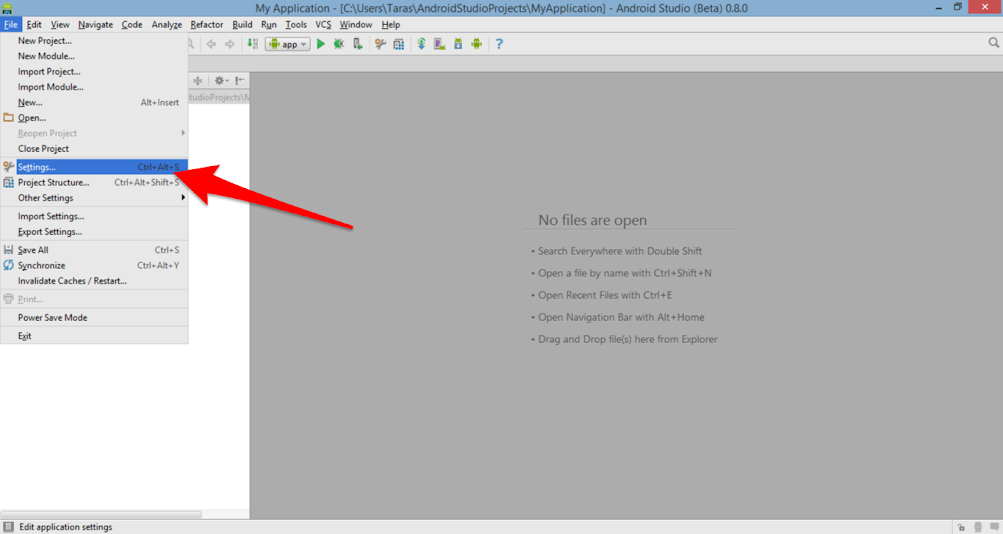
Task: Open the Code menu
Action: [132, 24]
